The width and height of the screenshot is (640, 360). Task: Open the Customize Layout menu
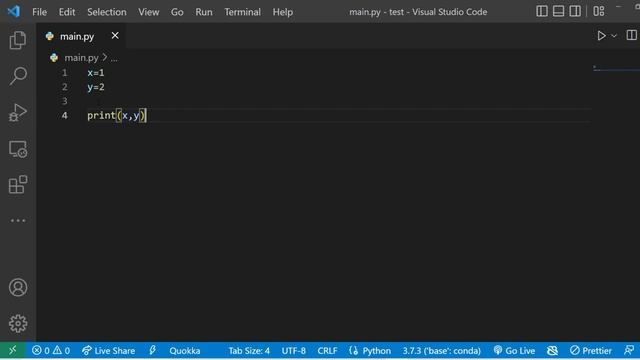[x=599, y=11]
